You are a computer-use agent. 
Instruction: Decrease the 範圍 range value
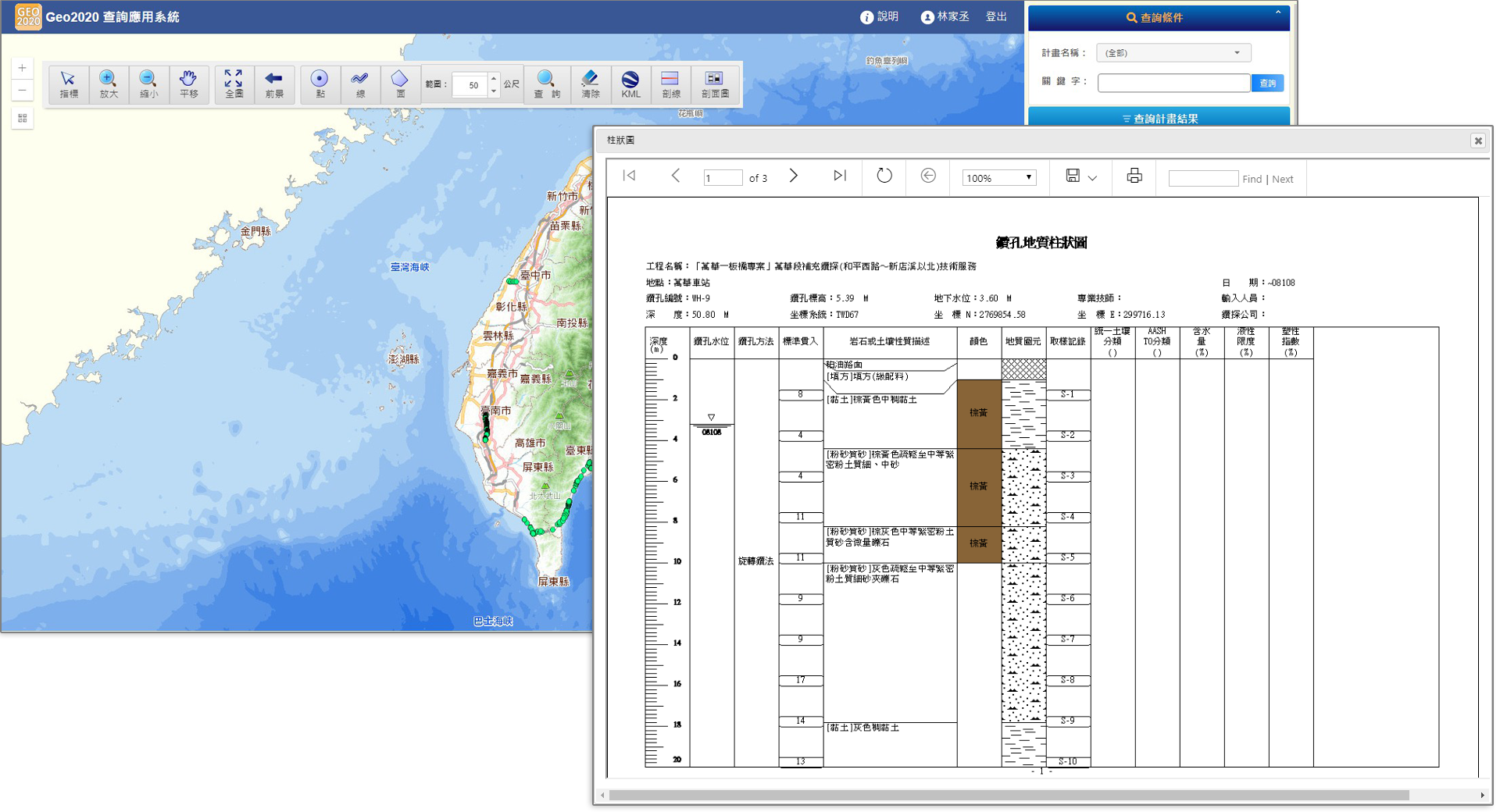tap(494, 91)
